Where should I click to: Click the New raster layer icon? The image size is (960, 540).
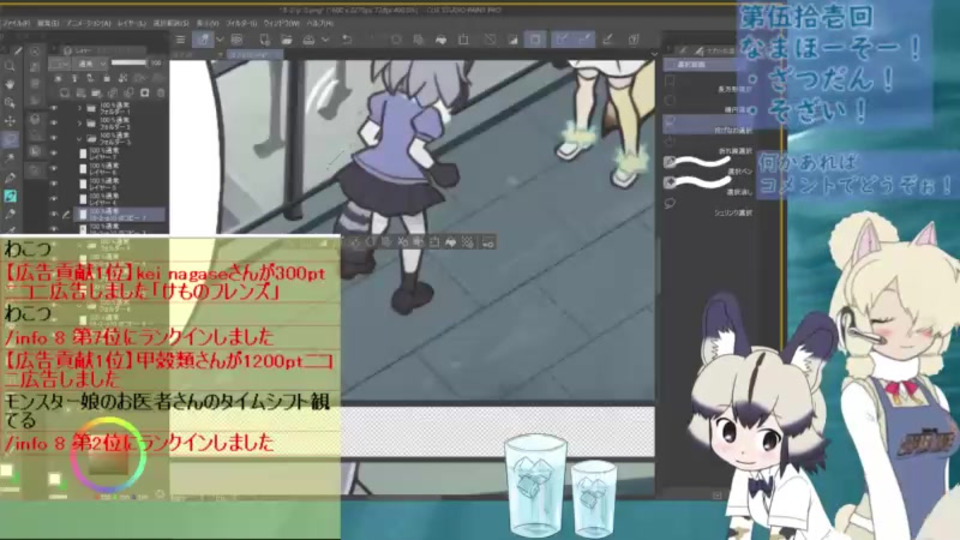tap(65, 93)
